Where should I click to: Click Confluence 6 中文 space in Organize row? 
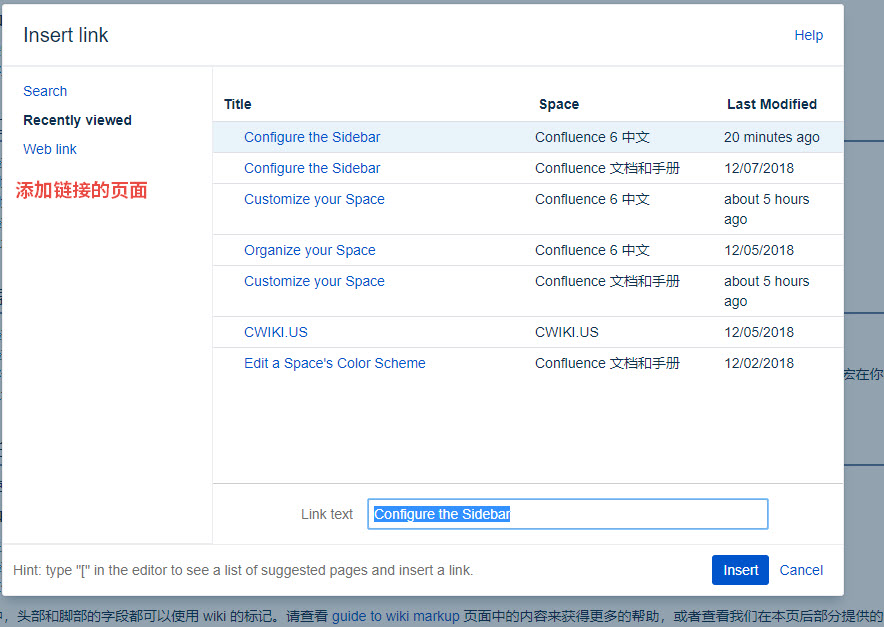(592, 250)
